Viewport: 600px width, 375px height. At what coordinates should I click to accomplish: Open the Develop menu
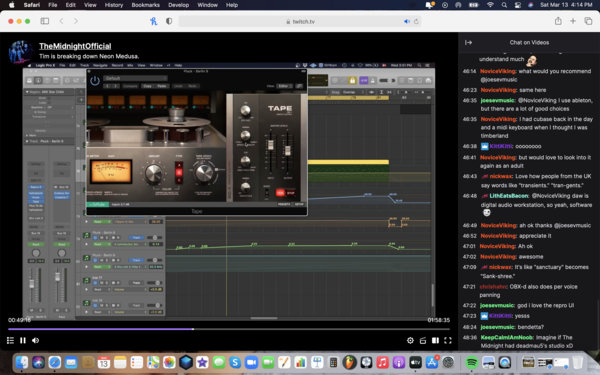178,5
